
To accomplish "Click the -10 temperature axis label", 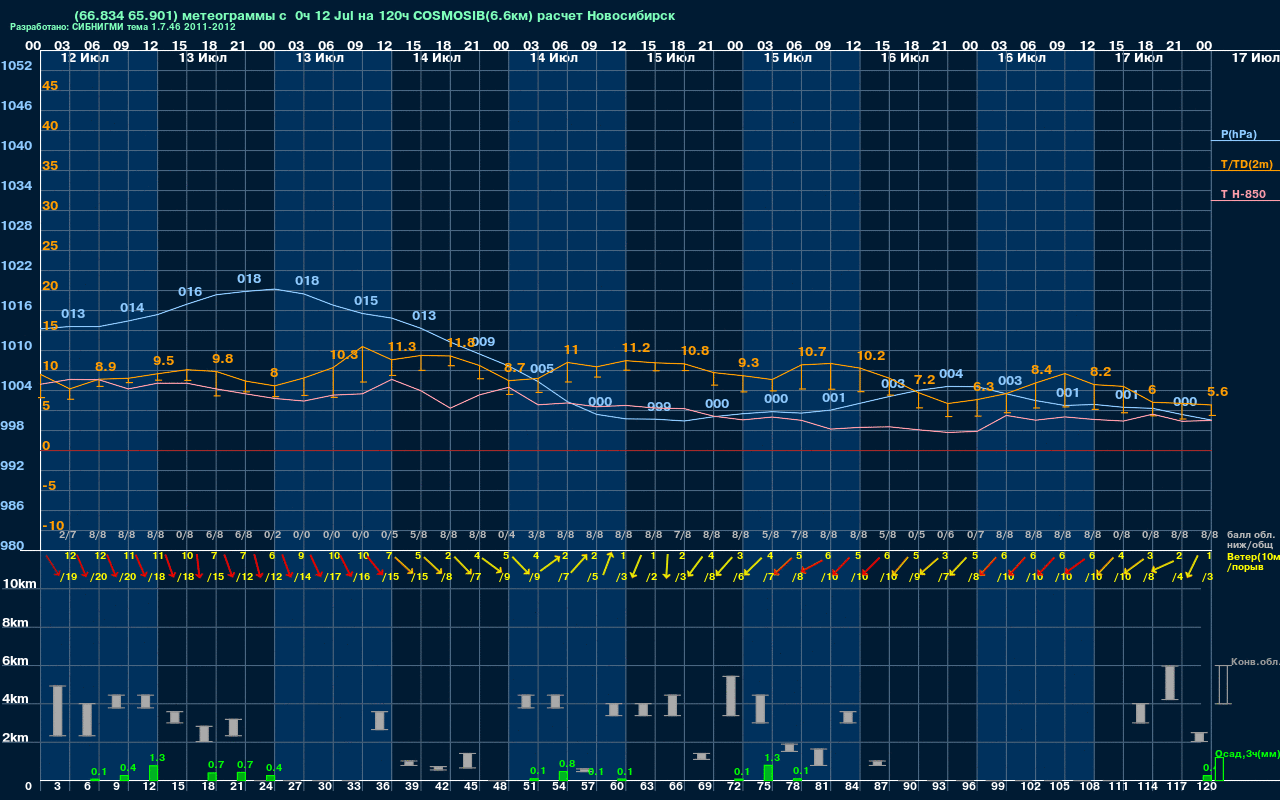I will [53, 526].
